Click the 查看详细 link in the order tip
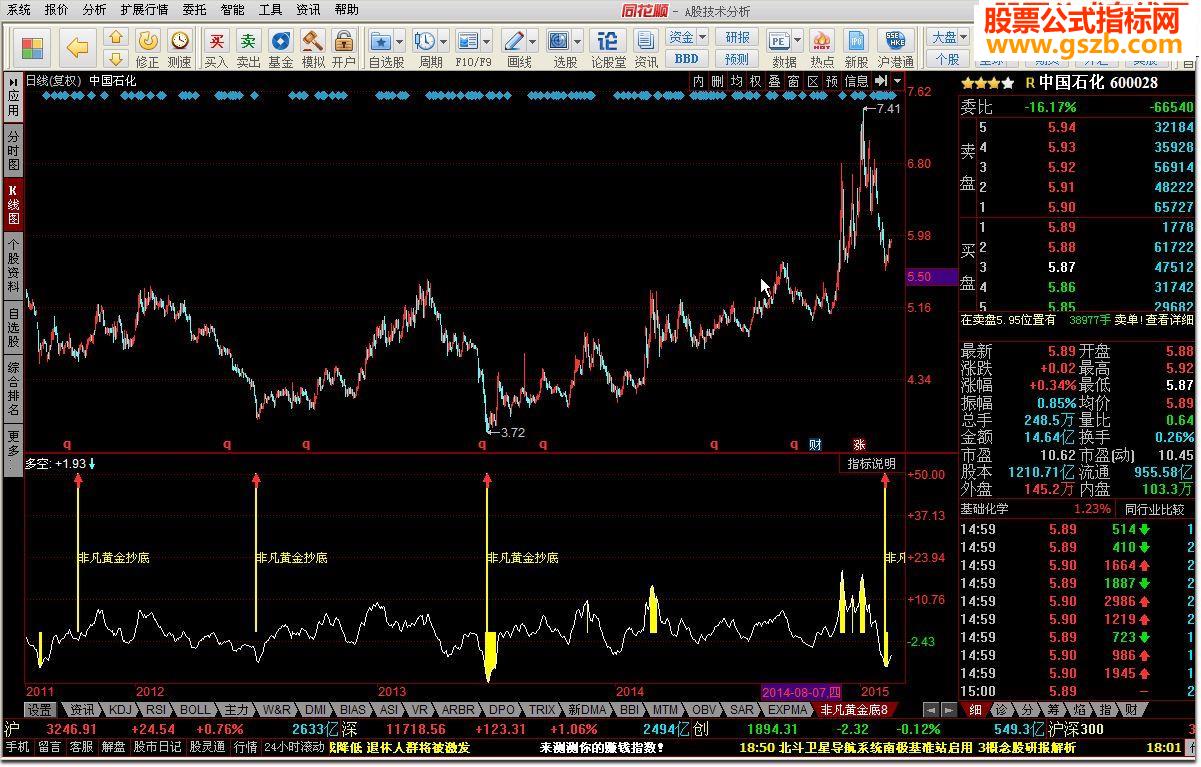 coord(1169,320)
